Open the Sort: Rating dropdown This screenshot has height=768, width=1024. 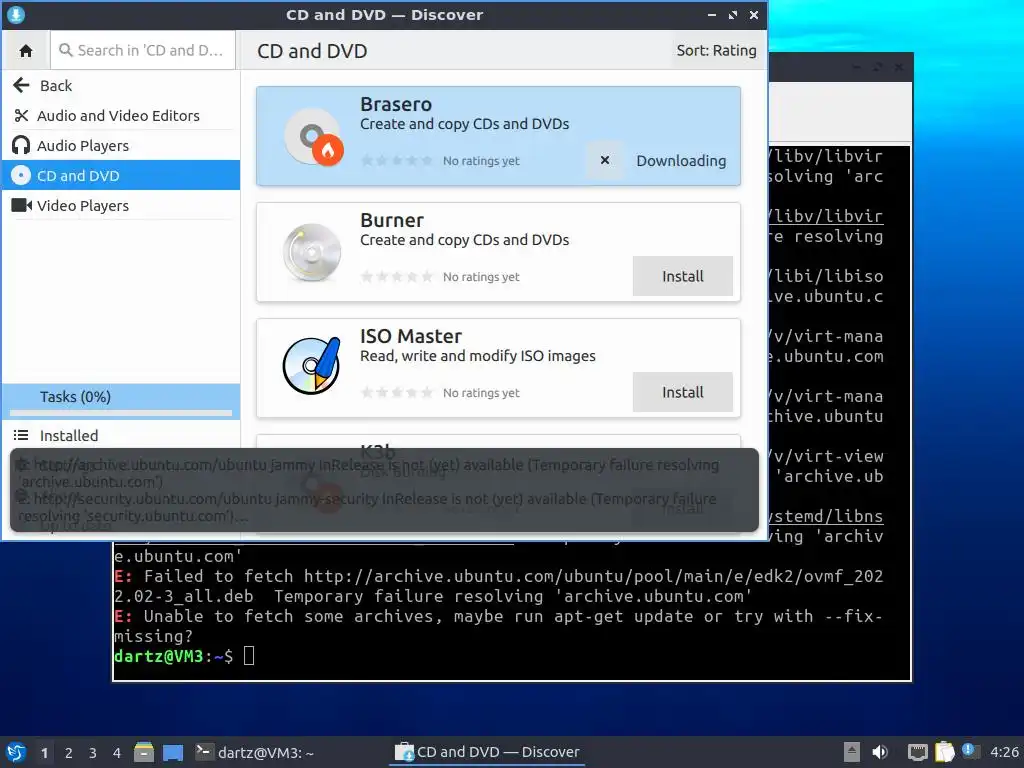pos(716,50)
